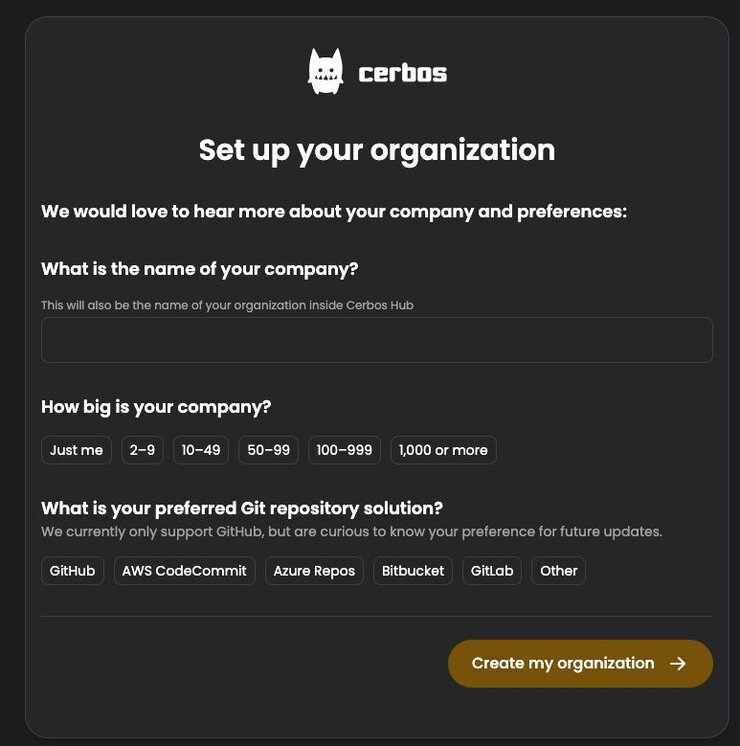Click the How big is your company label

(x=156, y=407)
